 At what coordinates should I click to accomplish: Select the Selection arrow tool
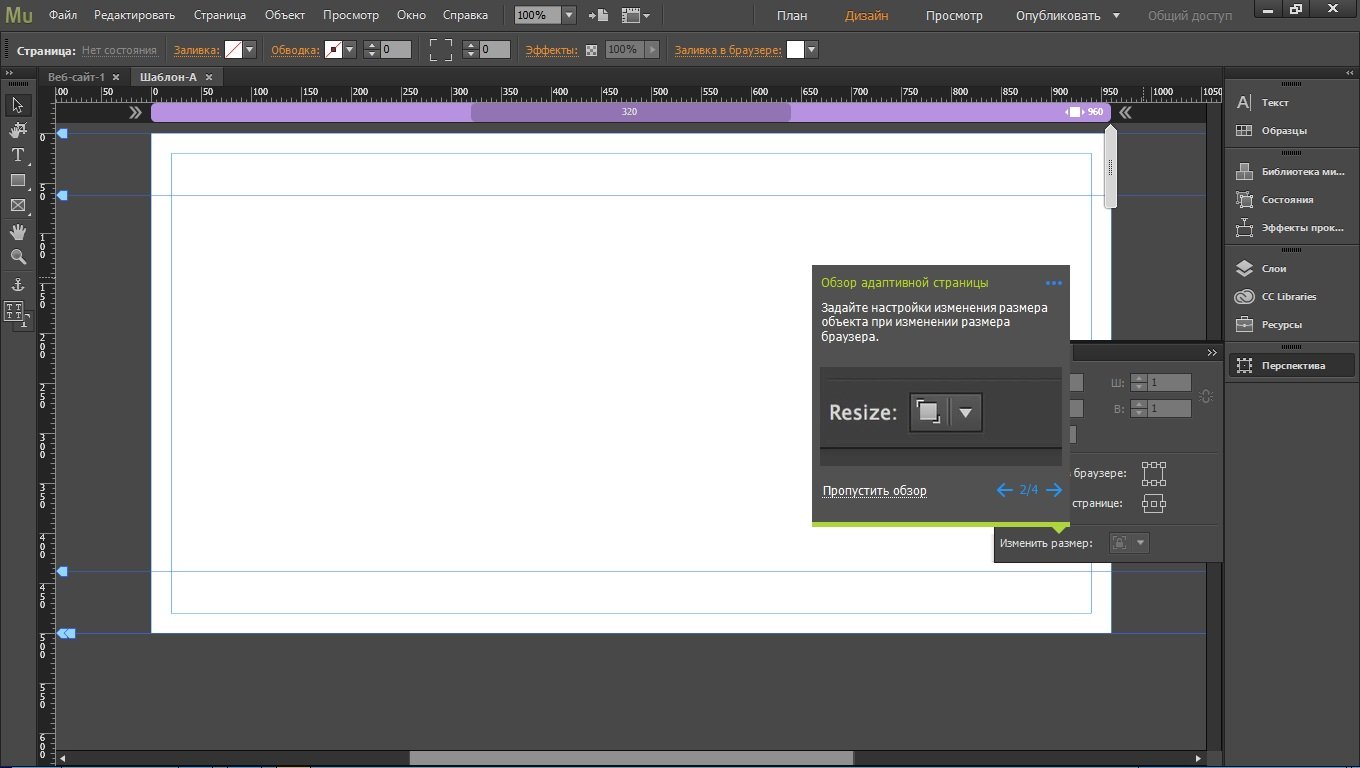point(18,105)
